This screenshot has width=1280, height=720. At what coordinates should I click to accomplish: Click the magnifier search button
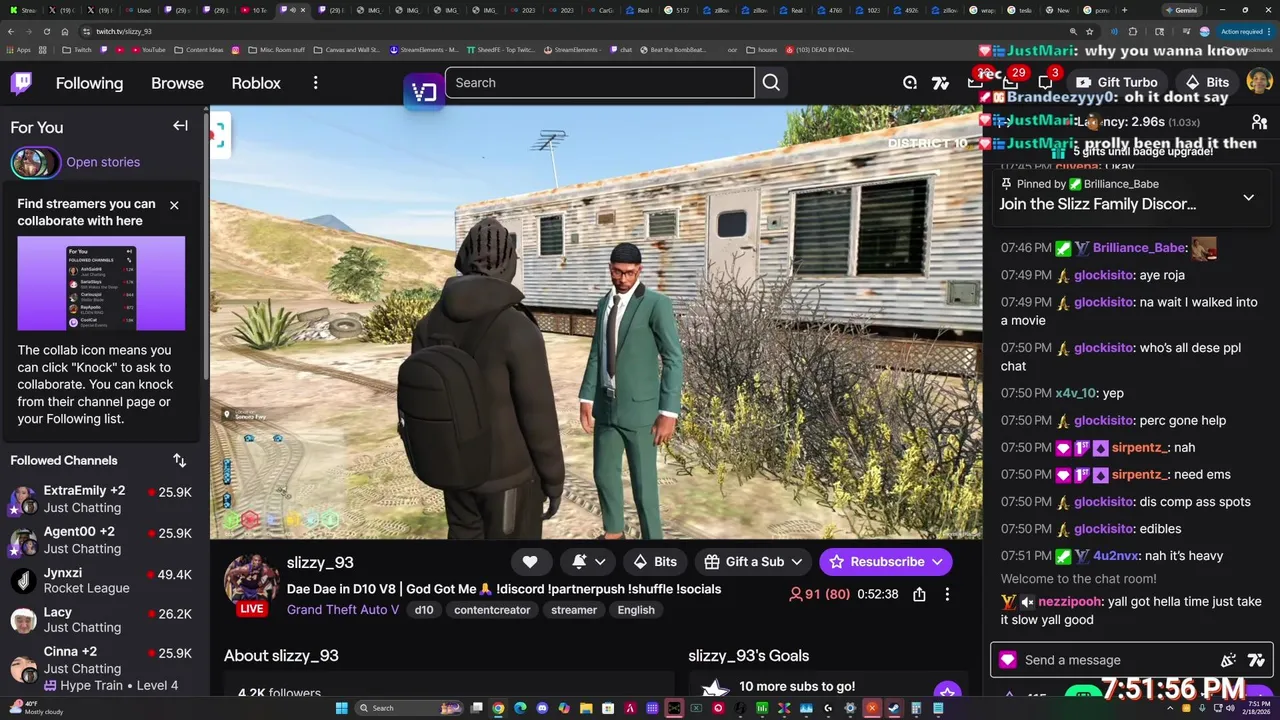pos(771,83)
